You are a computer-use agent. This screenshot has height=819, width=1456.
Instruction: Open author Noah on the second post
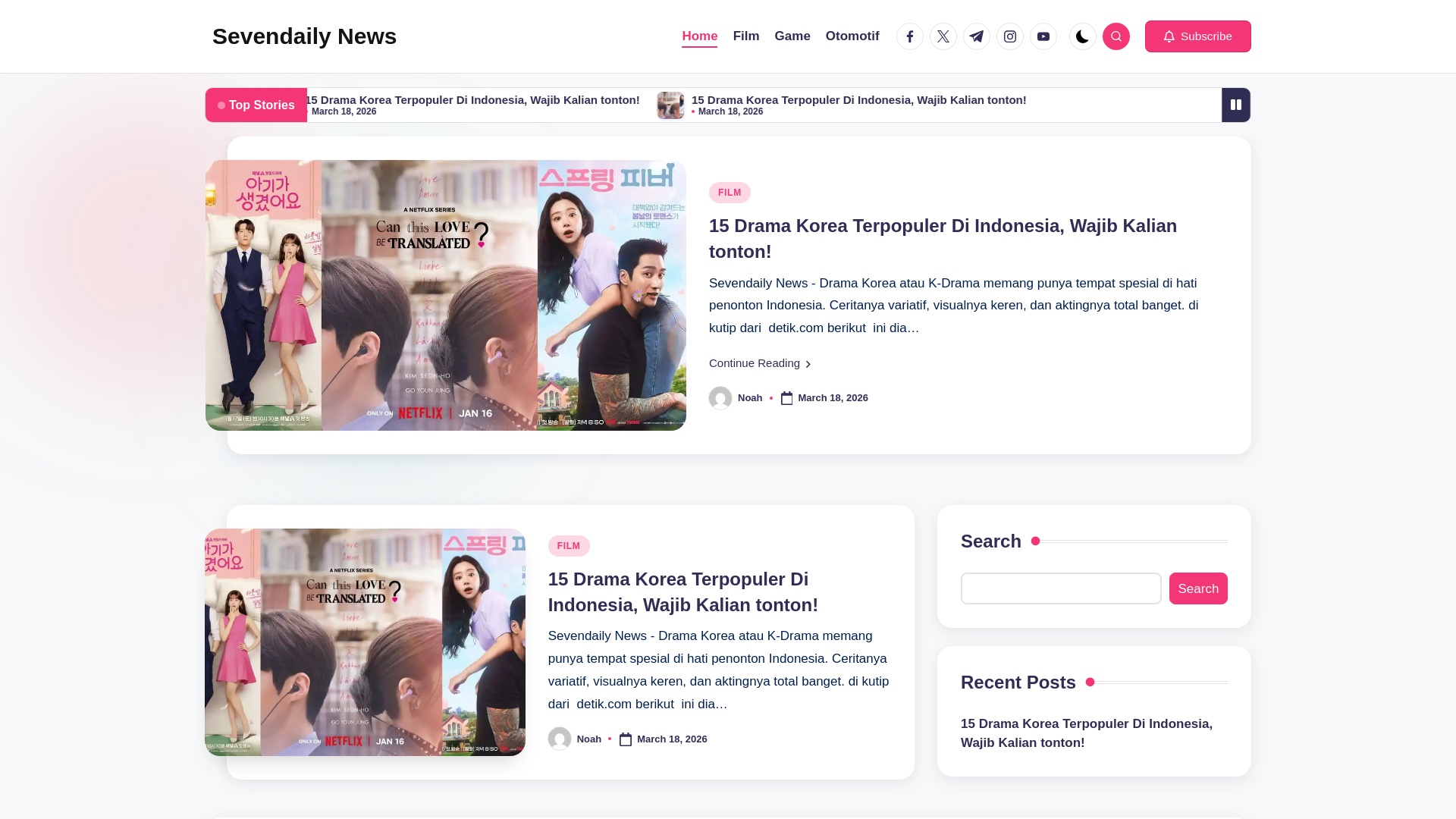click(589, 739)
